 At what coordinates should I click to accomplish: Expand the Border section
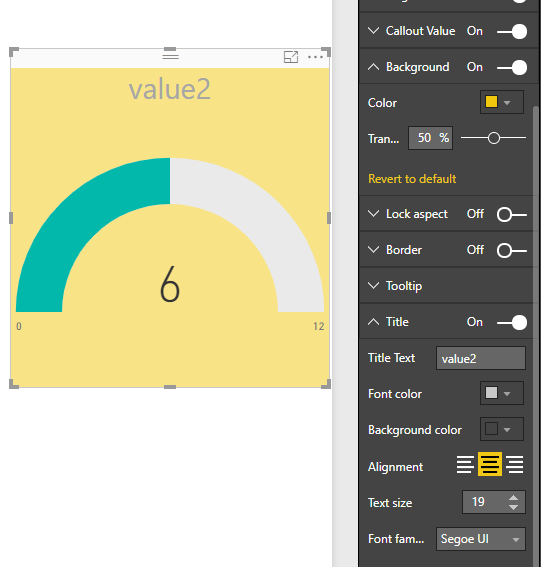tap(373, 250)
